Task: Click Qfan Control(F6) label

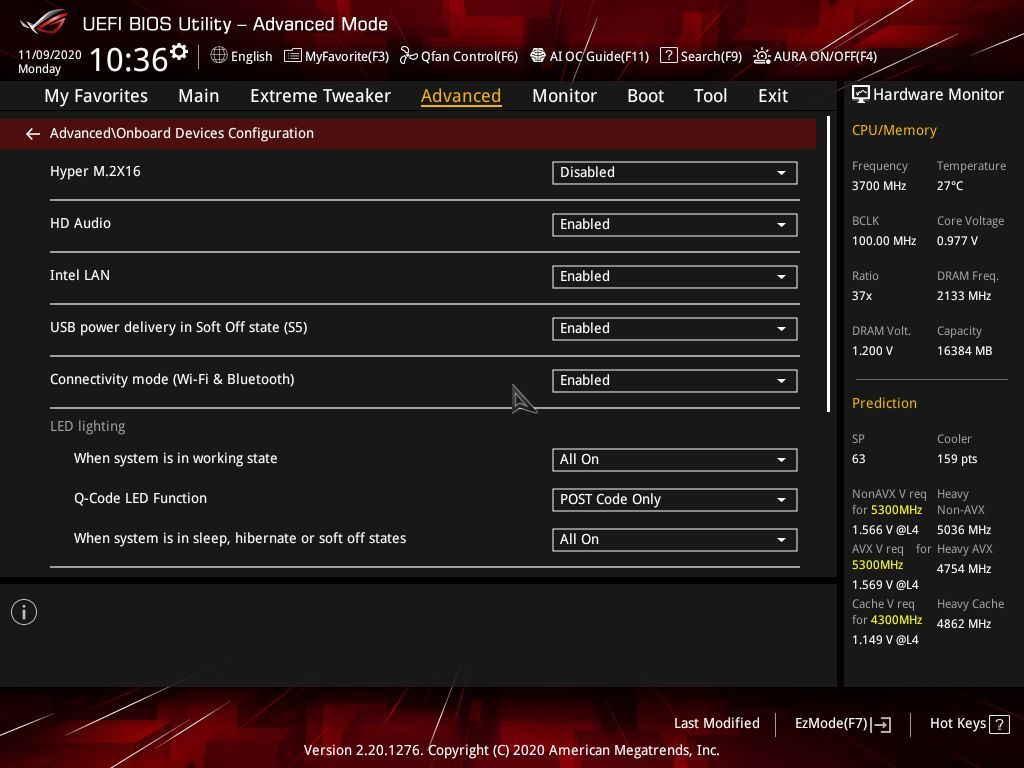Action: 469,57
